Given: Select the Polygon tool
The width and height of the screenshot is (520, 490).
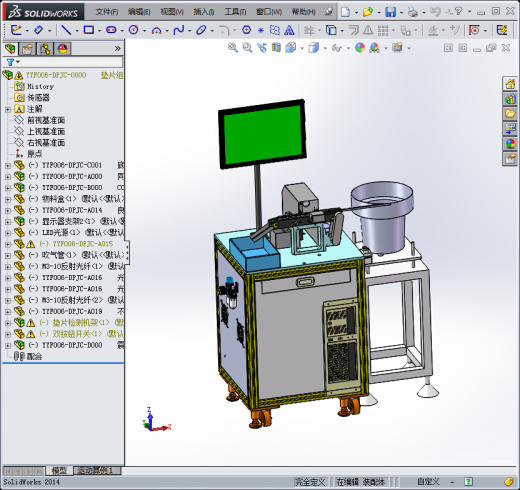Looking at the screenshot, I should tap(246, 30).
